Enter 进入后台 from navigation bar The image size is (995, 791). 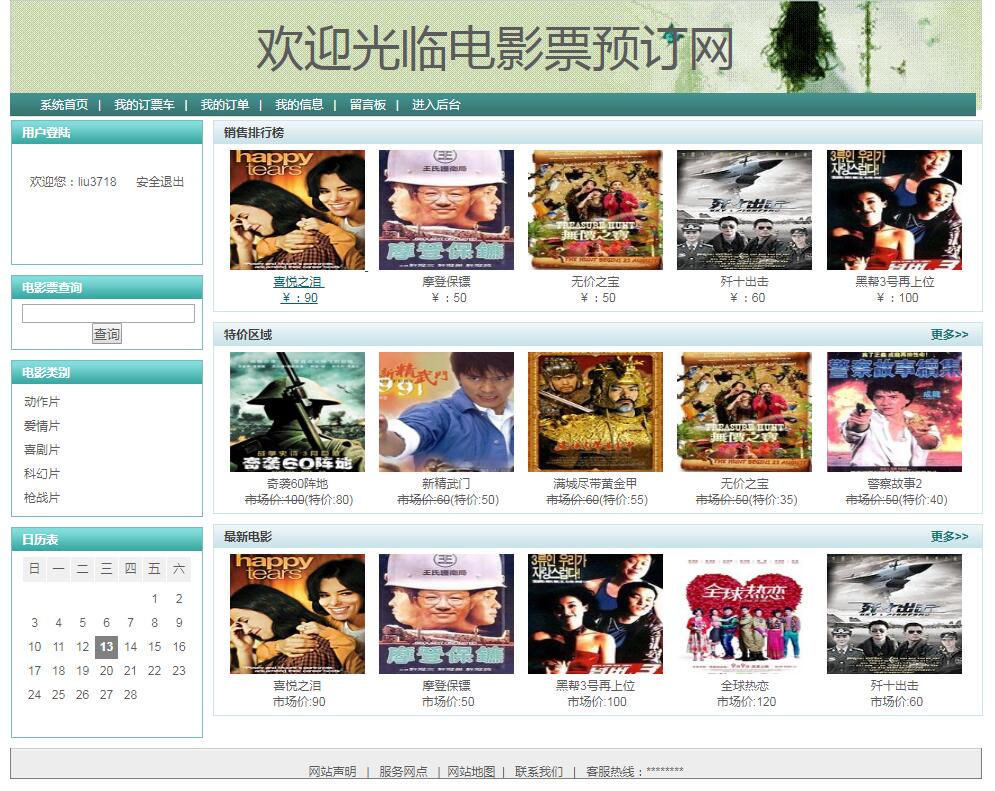436,105
